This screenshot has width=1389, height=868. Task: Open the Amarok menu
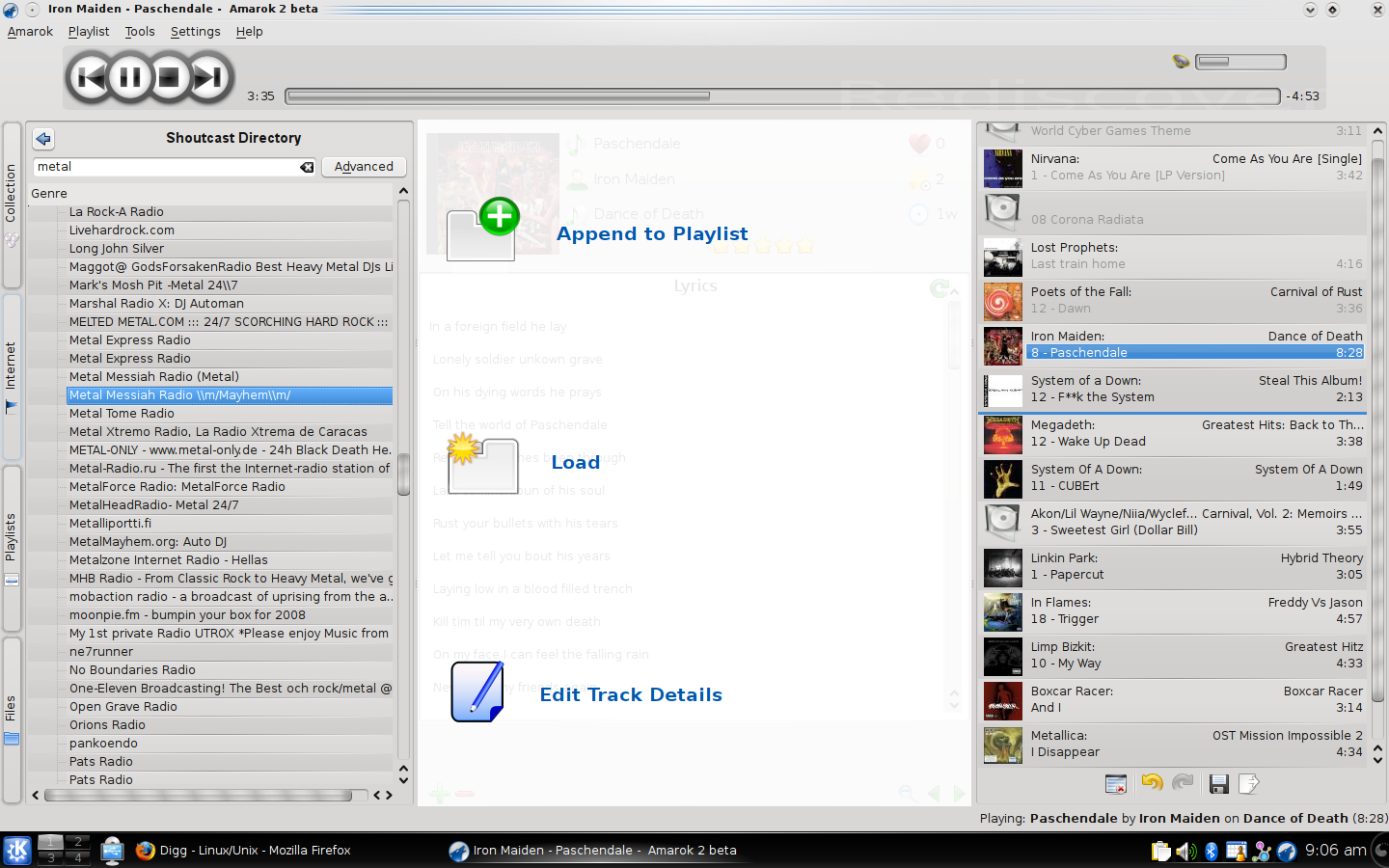pos(30,32)
